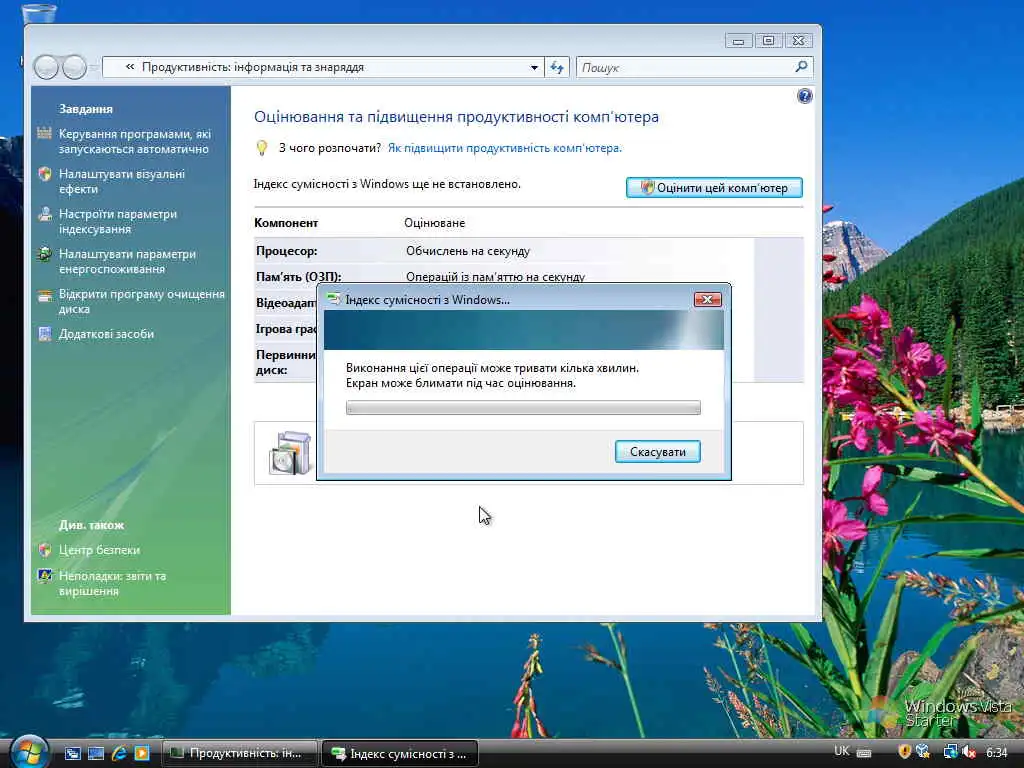1024x768 pixels.
Task: Switch to Продуктивність taskbar button
Action: click(240, 754)
